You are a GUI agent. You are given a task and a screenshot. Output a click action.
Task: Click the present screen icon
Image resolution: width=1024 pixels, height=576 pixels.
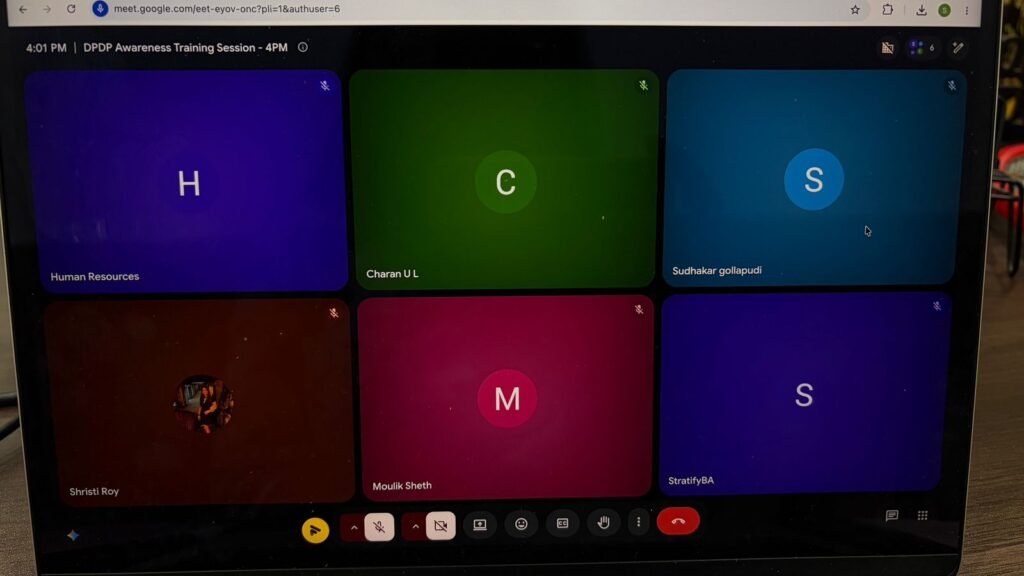(480, 525)
